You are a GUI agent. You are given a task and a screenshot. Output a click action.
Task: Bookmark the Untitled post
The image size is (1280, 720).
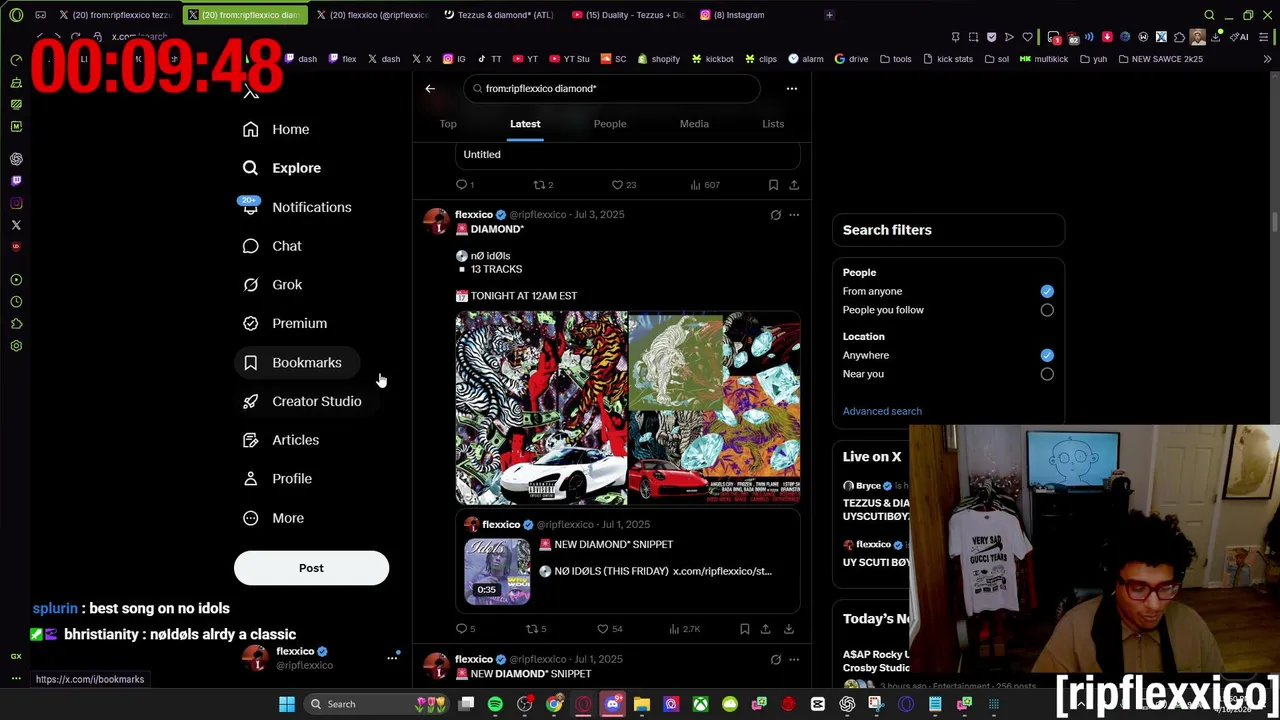[x=773, y=185]
